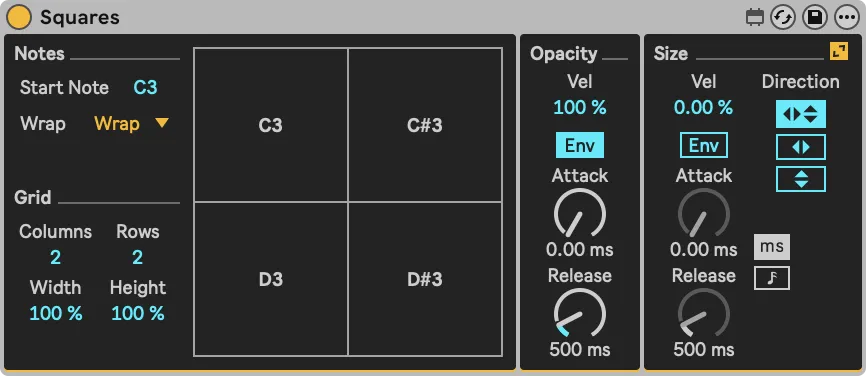Toggle the yellow device activator circle
The height and width of the screenshot is (376, 866).
19,17
